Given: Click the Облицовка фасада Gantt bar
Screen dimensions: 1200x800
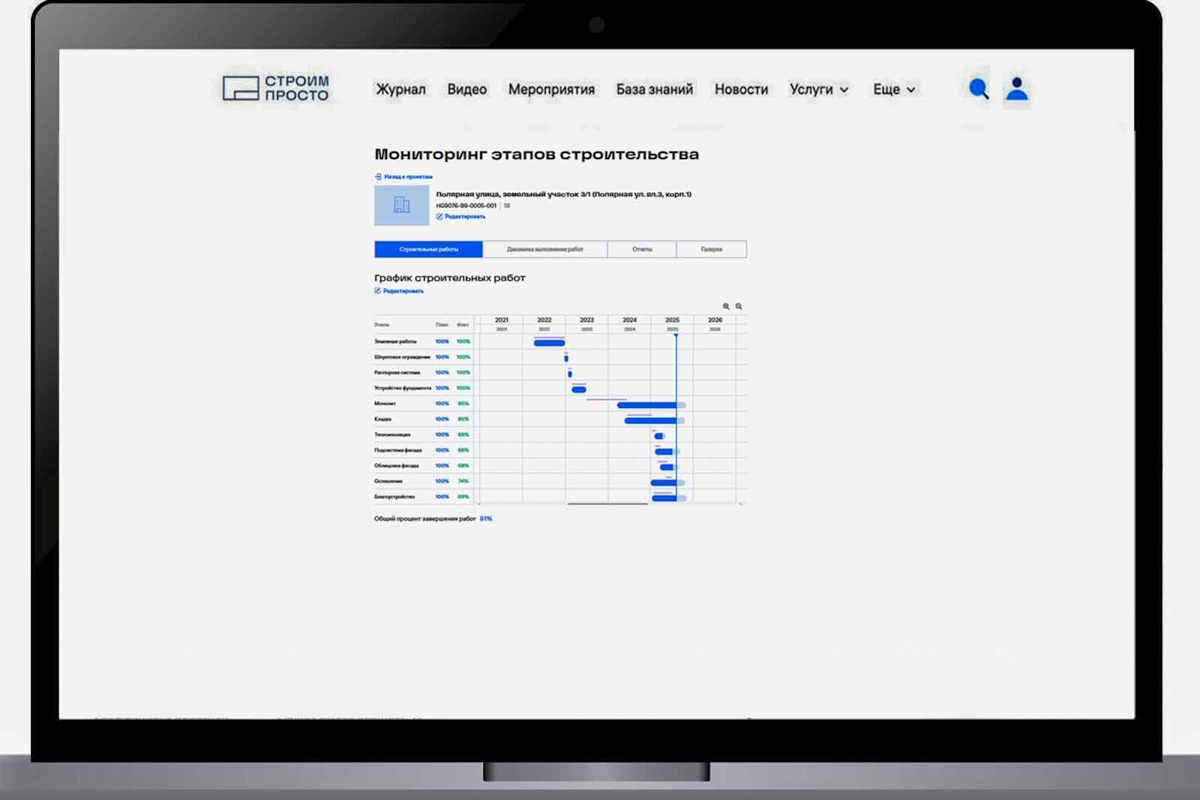Looking at the screenshot, I should click(x=668, y=467).
